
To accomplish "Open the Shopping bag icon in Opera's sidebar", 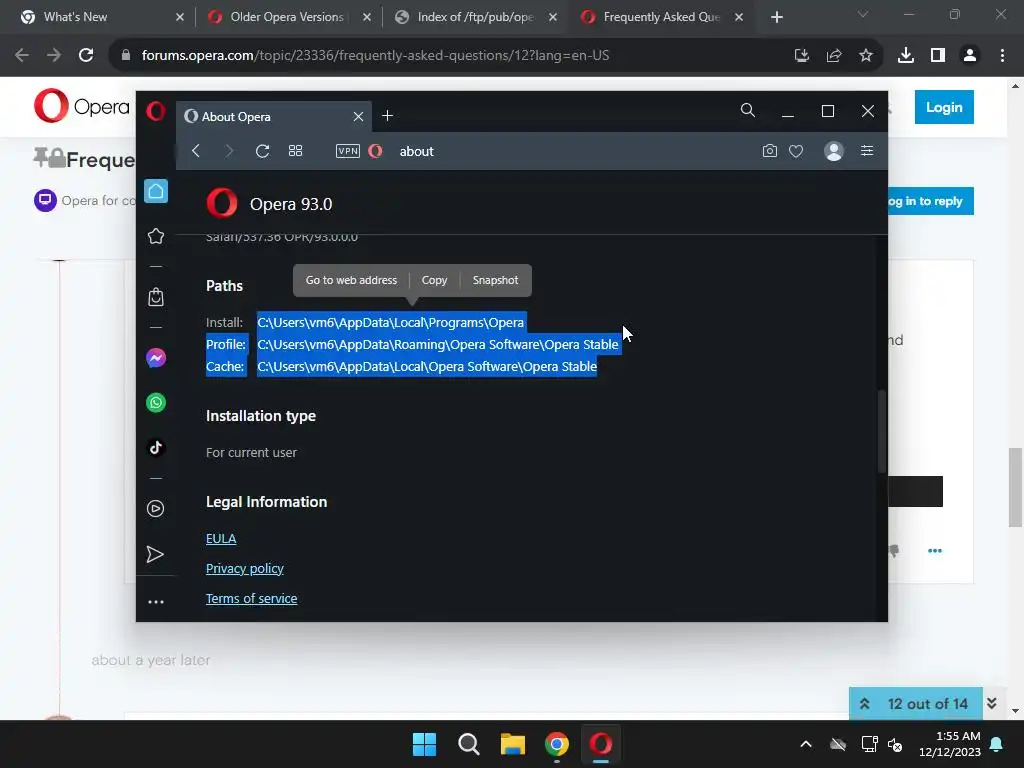I will [x=155, y=297].
